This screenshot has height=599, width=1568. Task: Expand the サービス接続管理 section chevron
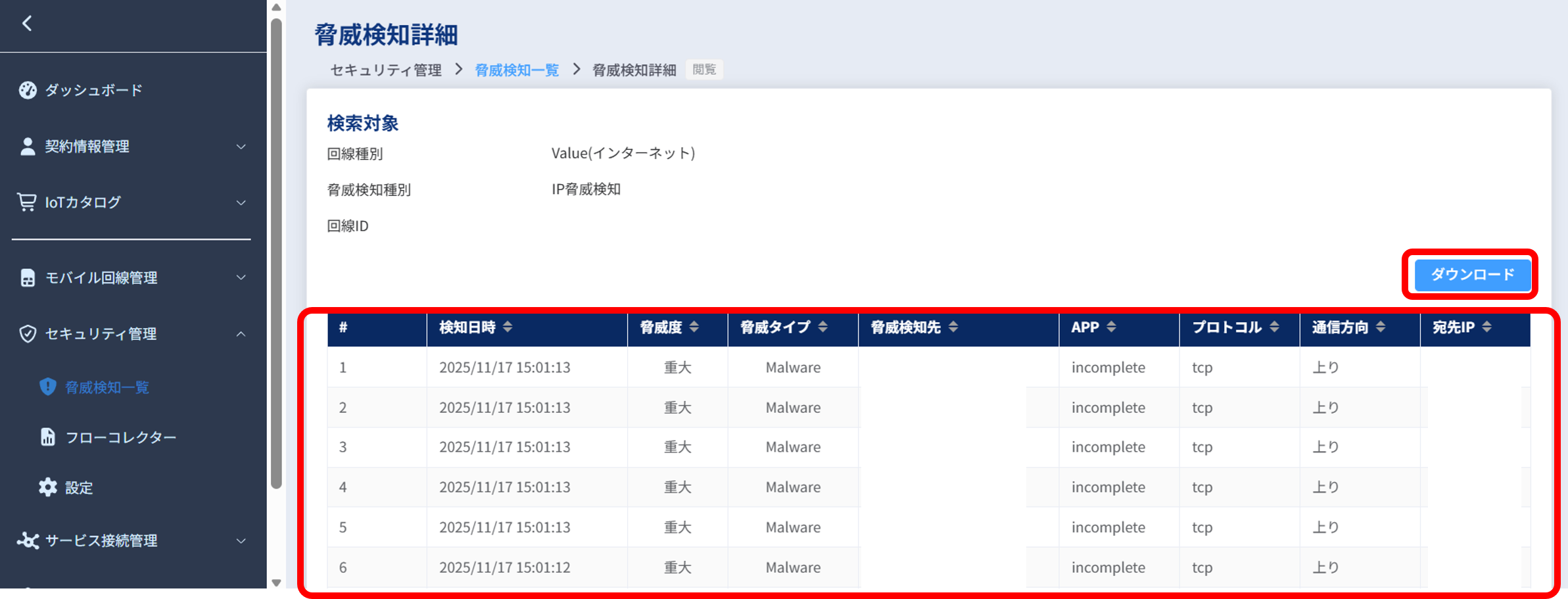(x=241, y=540)
